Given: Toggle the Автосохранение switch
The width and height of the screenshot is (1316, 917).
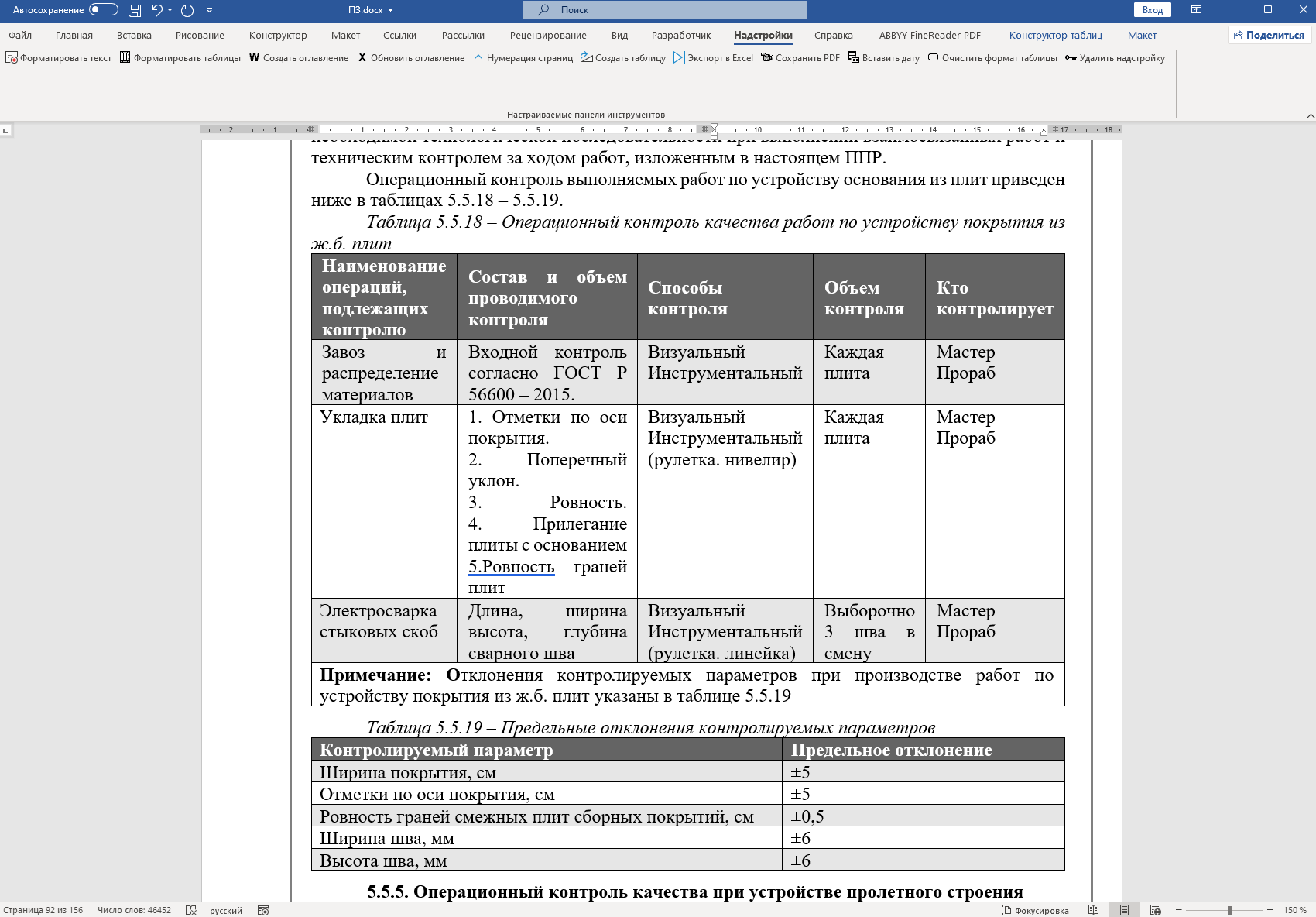Looking at the screenshot, I should pyautogui.click(x=104, y=10).
